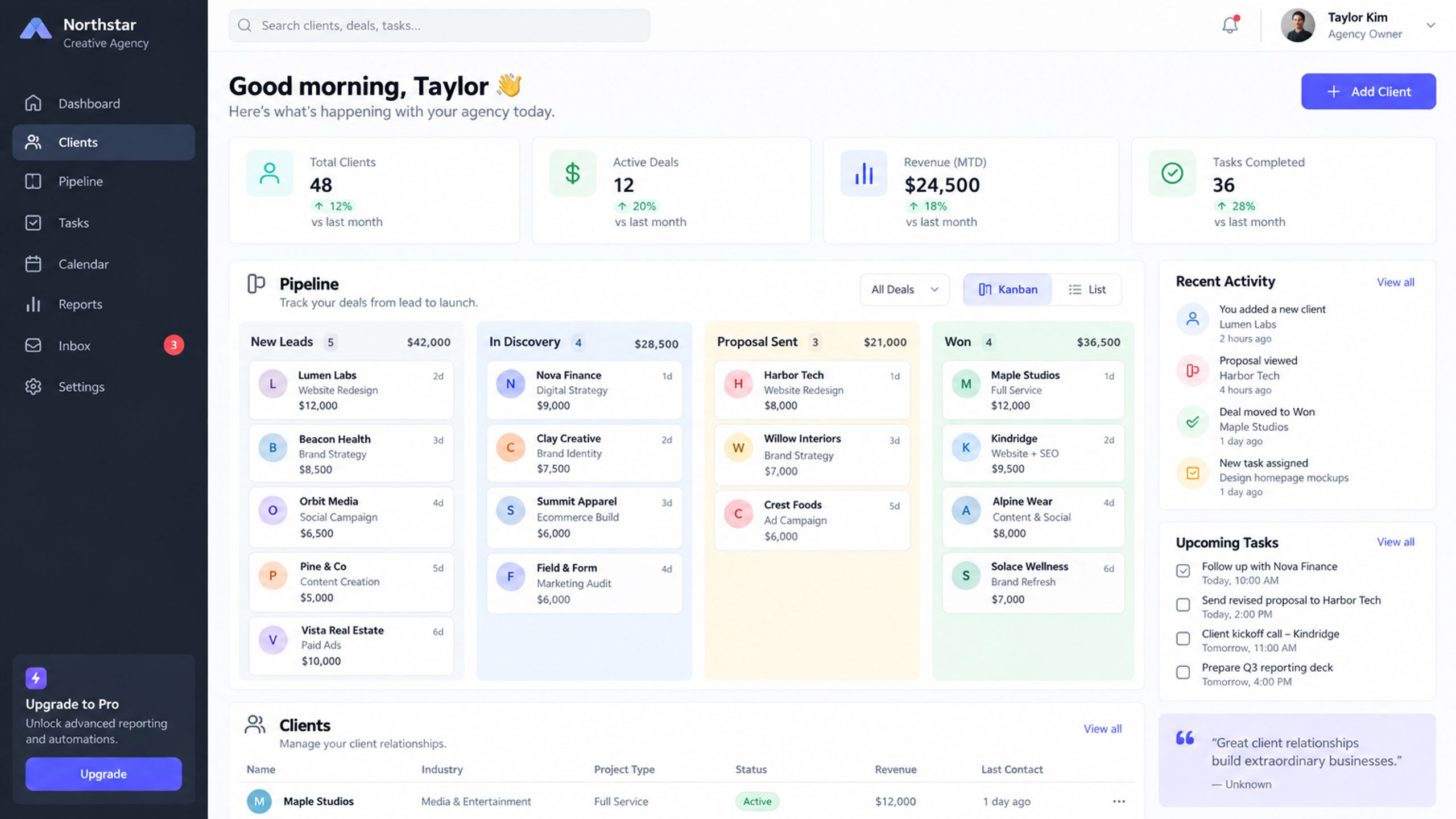Uncheck Follow up with Nova Finance task
The height and width of the screenshot is (819, 1456).
pyautogui.click(x=1183, y=571)
